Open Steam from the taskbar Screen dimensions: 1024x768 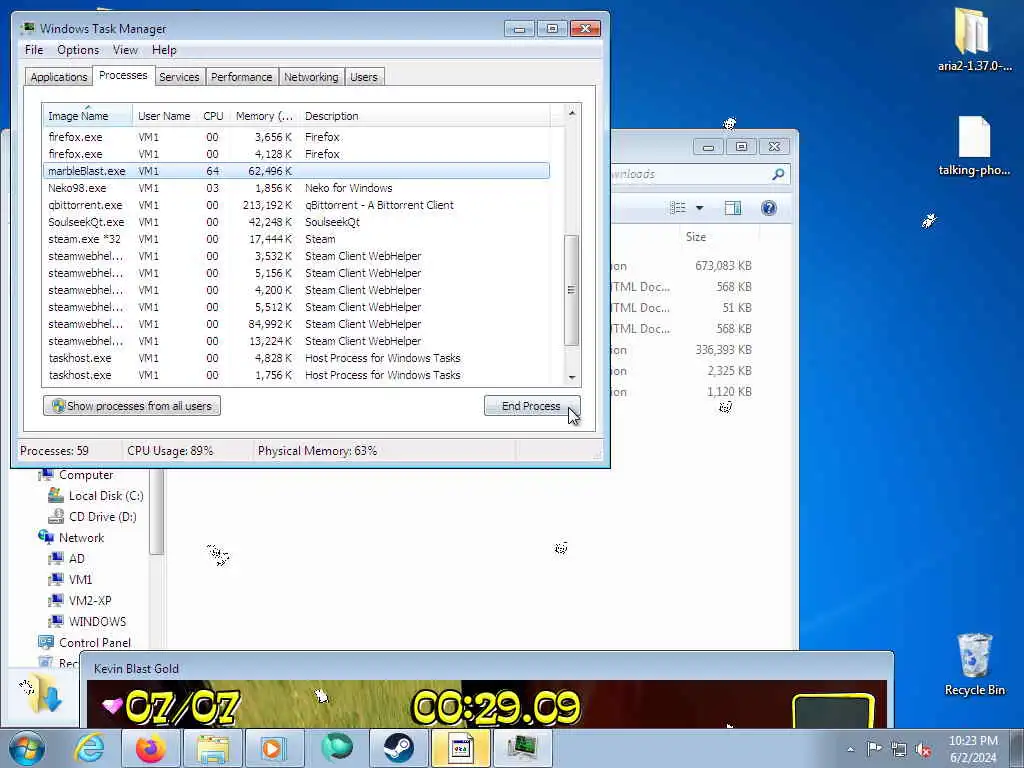pyautogui.click(x=398, y=748)
